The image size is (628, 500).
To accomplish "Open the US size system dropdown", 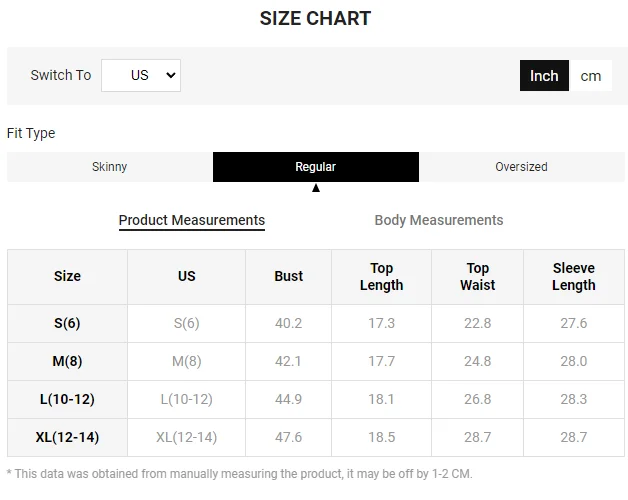I will pos(141,75).
